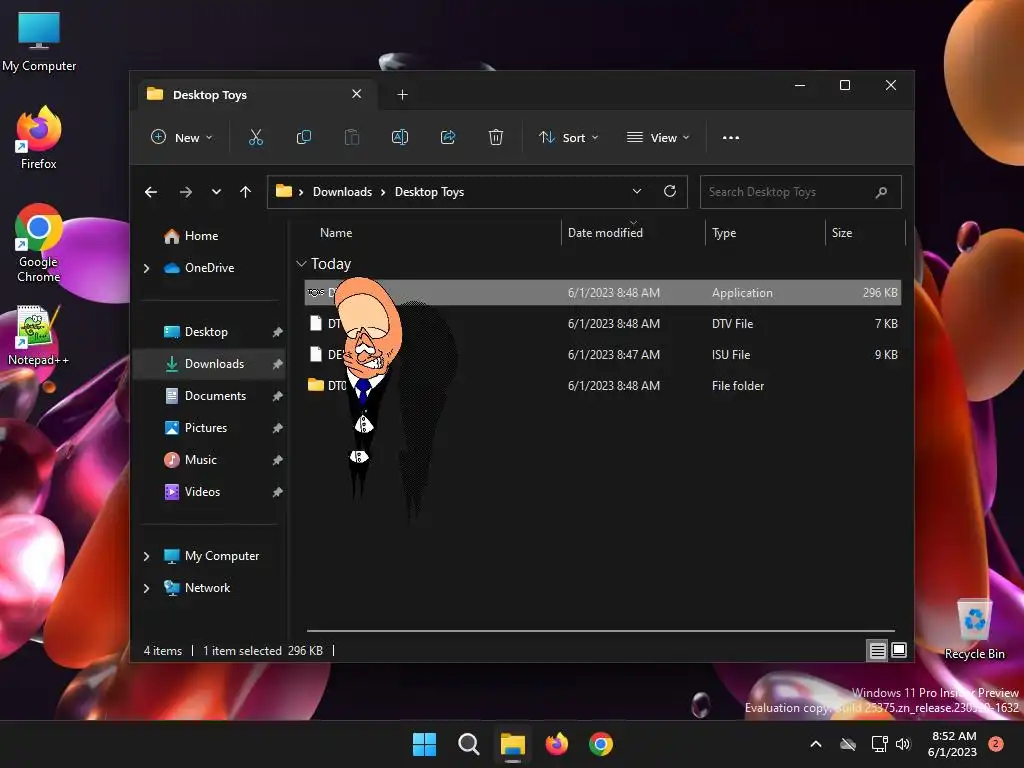Expand Network tree node
The image size is (1024, 768).
click(146, 588)
